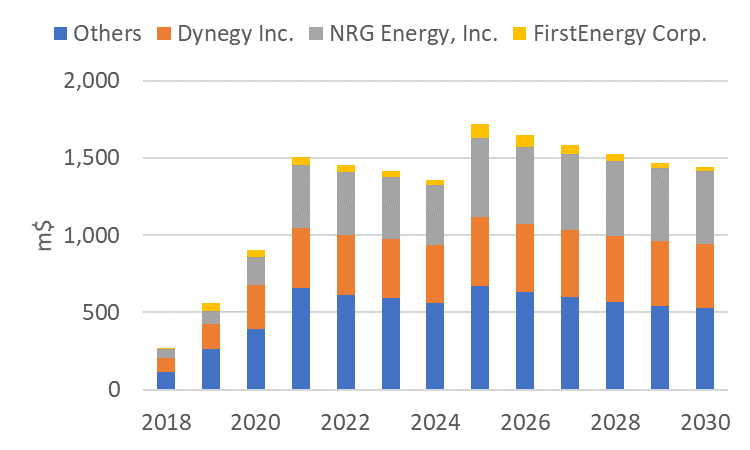This screenshot has height=450, width=750.
Task: Click the blue Others segment of the 2025 bar
Action: (480, 337)
